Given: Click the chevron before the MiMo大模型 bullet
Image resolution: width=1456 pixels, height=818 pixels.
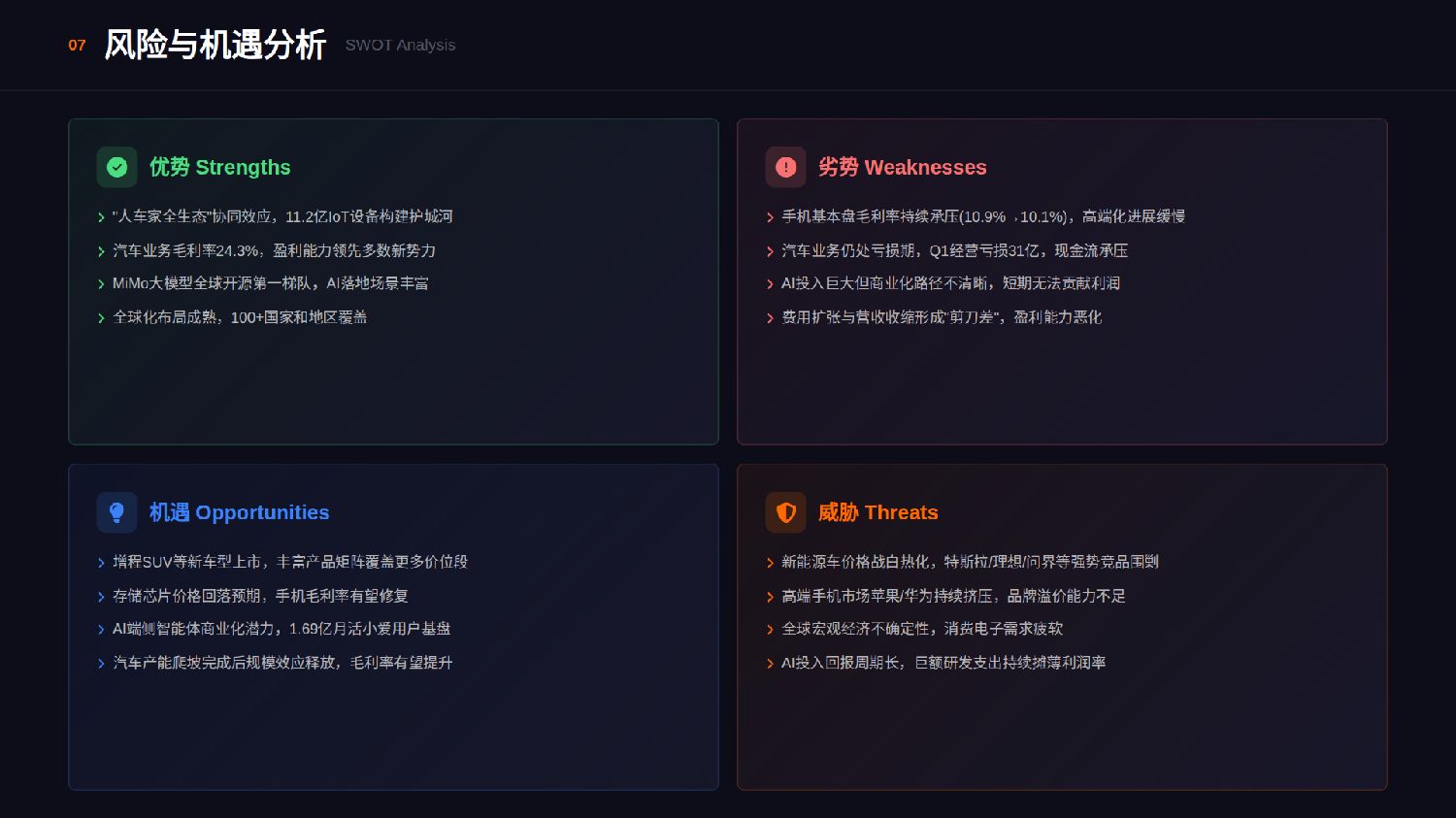Looking at the screenshot, I should click(101, 284).
